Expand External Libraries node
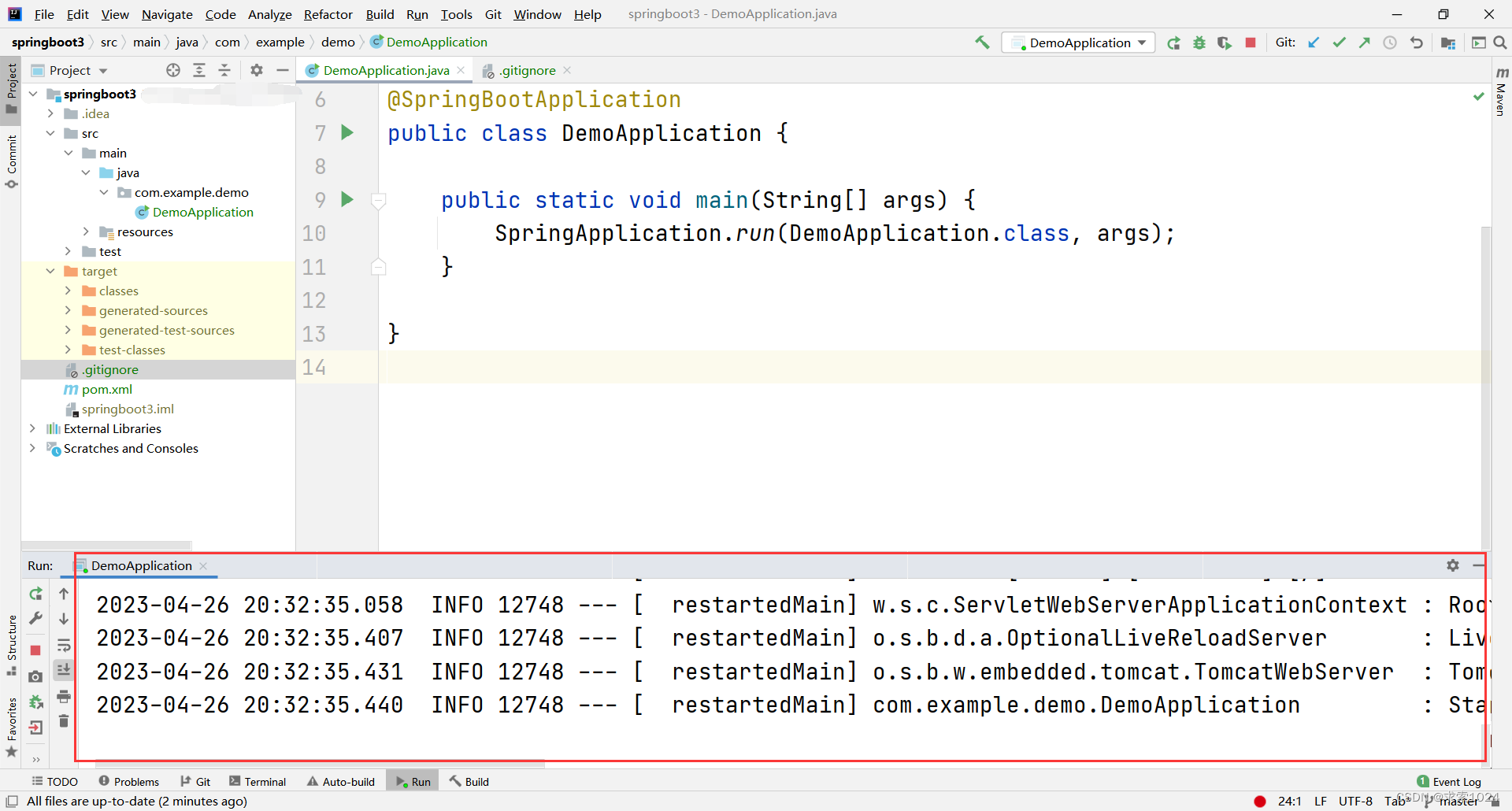 pos(33,428)
